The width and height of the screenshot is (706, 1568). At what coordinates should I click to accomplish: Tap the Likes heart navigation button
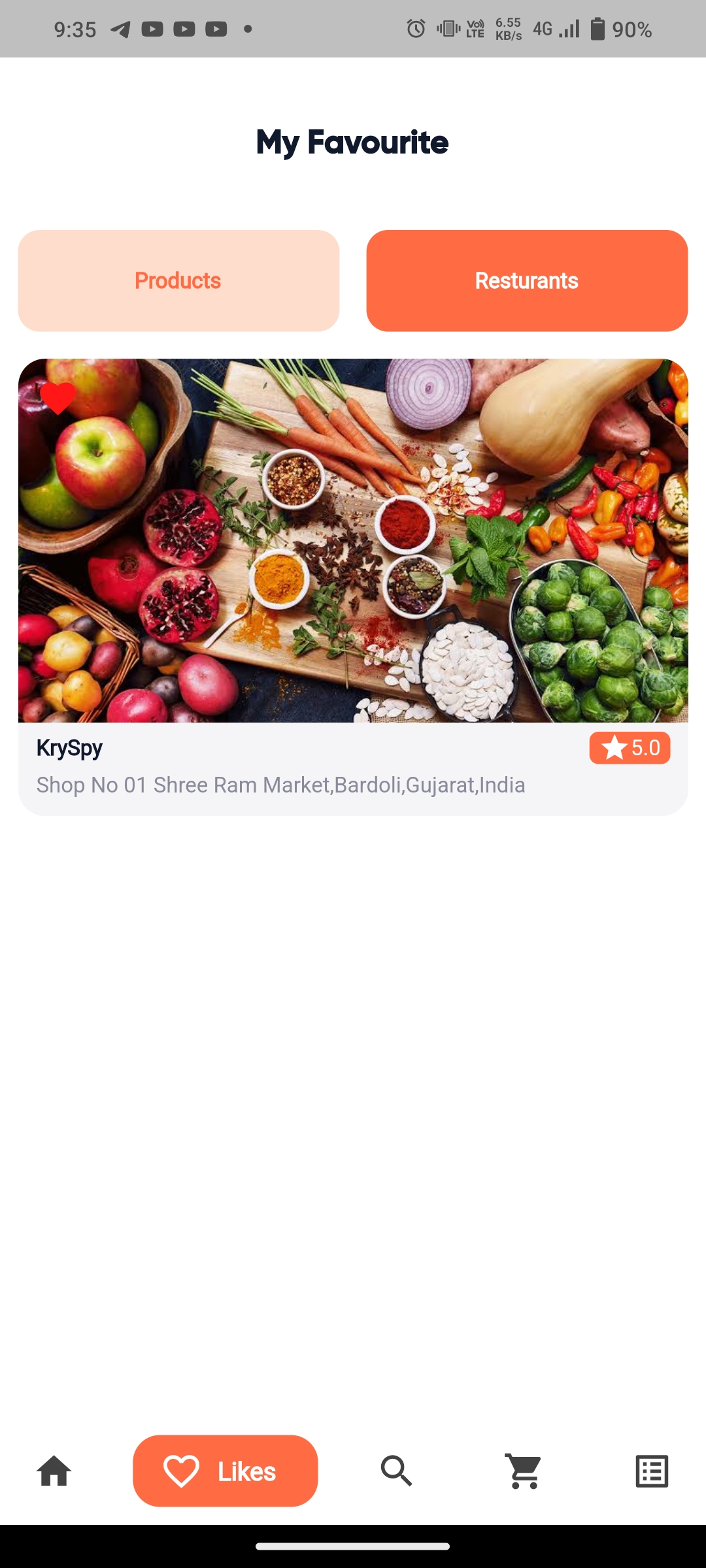tap(226, 1471)
